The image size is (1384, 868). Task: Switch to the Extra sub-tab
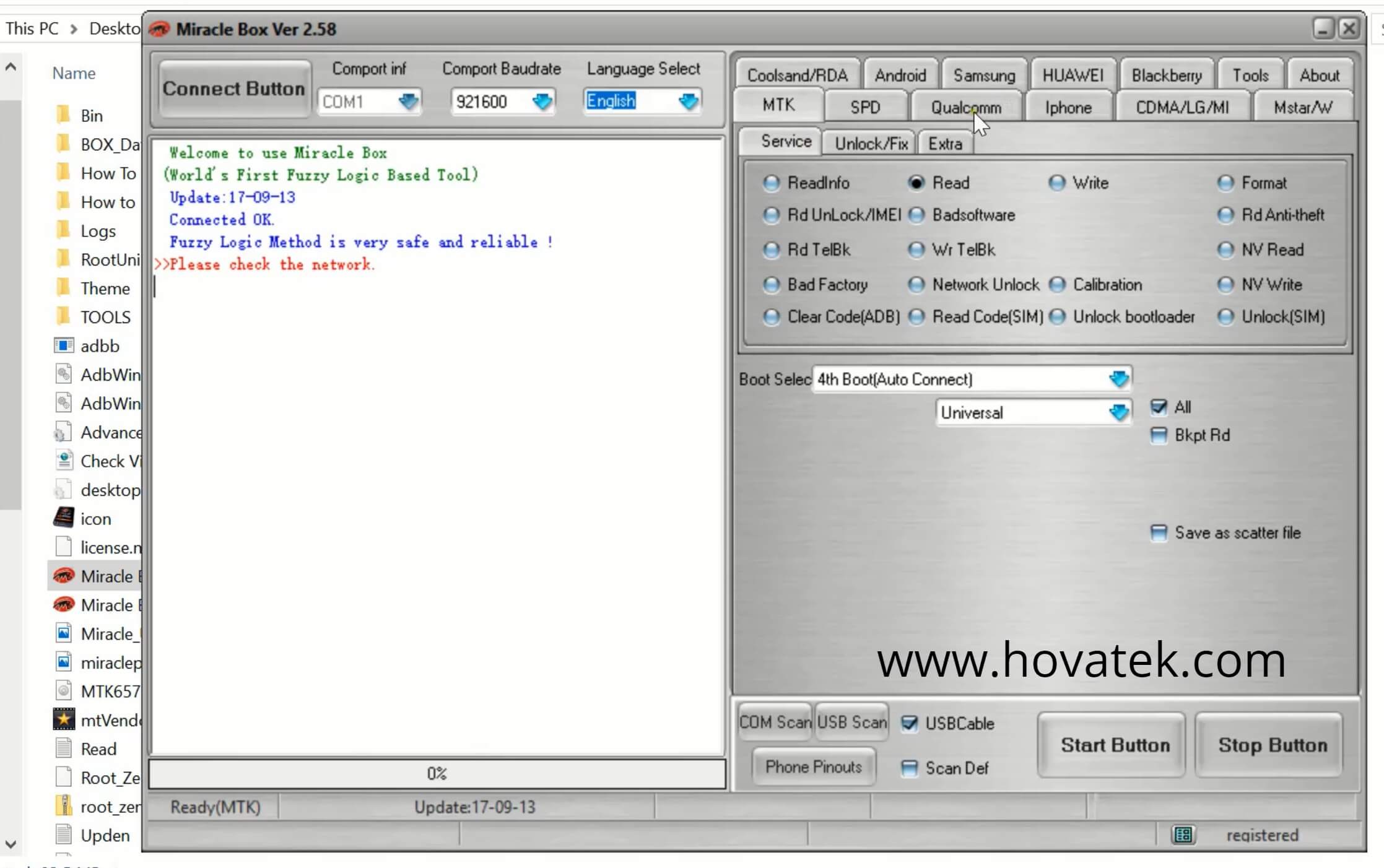point(945,144)
